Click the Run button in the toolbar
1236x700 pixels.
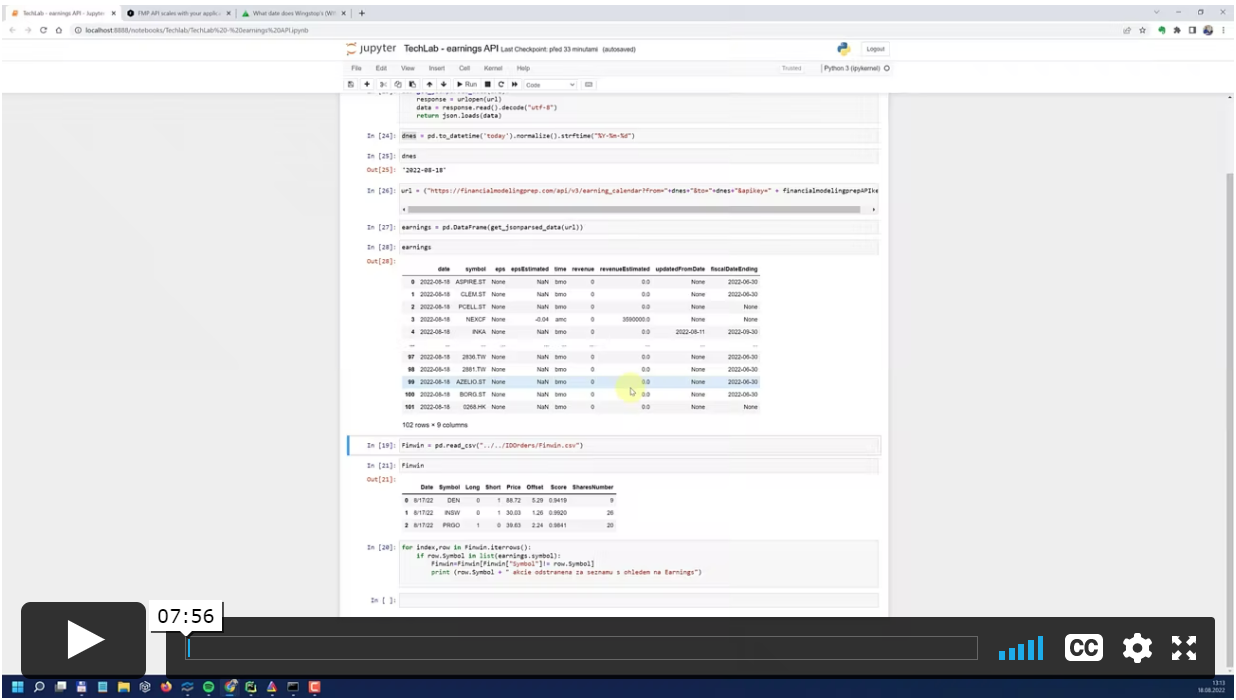[x=467, y=85]
